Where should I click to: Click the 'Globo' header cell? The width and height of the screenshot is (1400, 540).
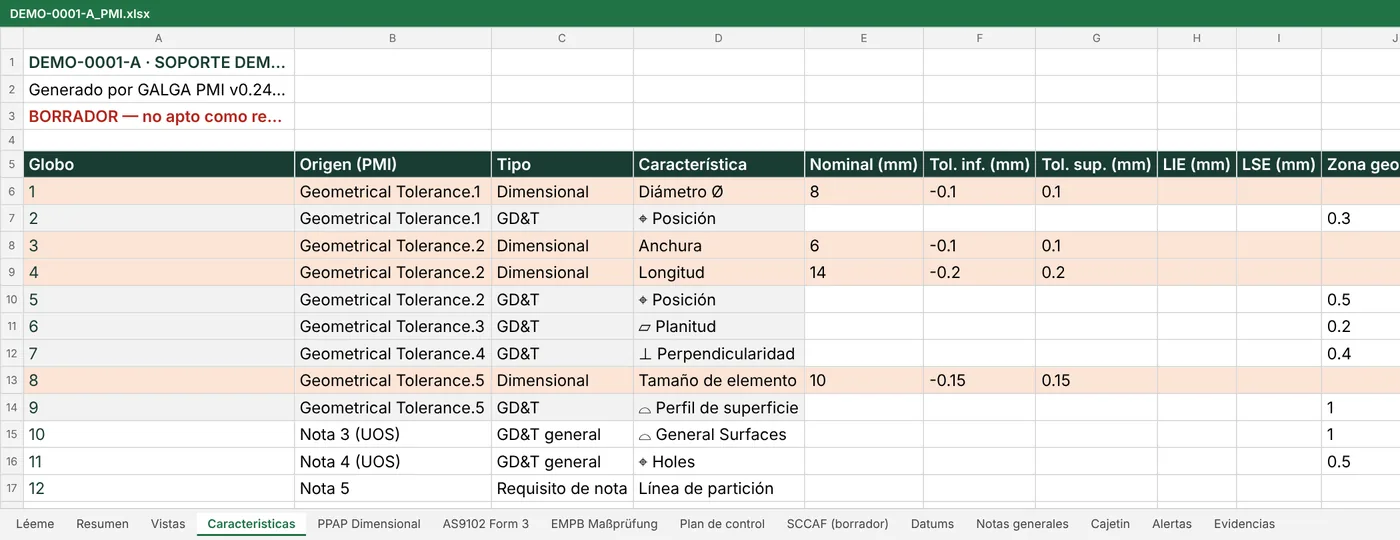[x=159, y=165]
